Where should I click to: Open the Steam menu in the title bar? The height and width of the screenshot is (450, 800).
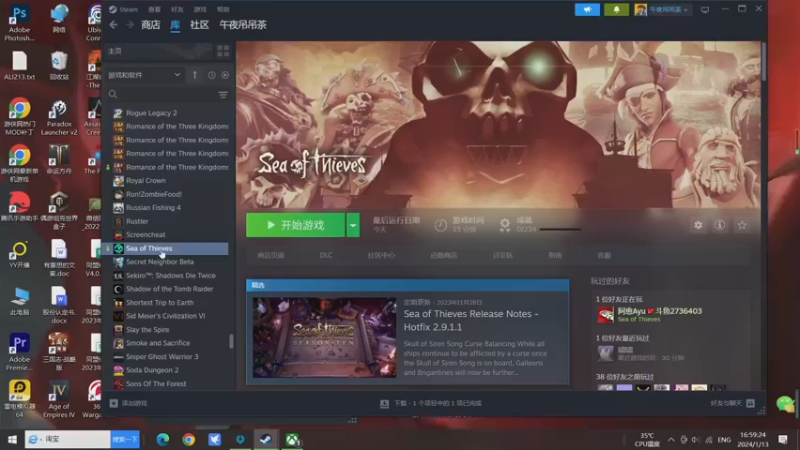pos(123,9)
